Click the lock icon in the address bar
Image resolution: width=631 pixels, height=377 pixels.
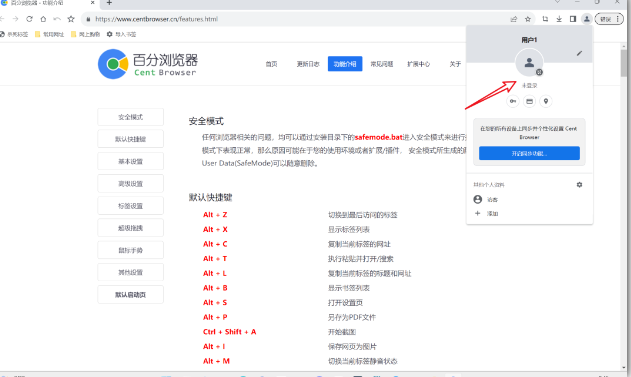(x=88, y=19)
